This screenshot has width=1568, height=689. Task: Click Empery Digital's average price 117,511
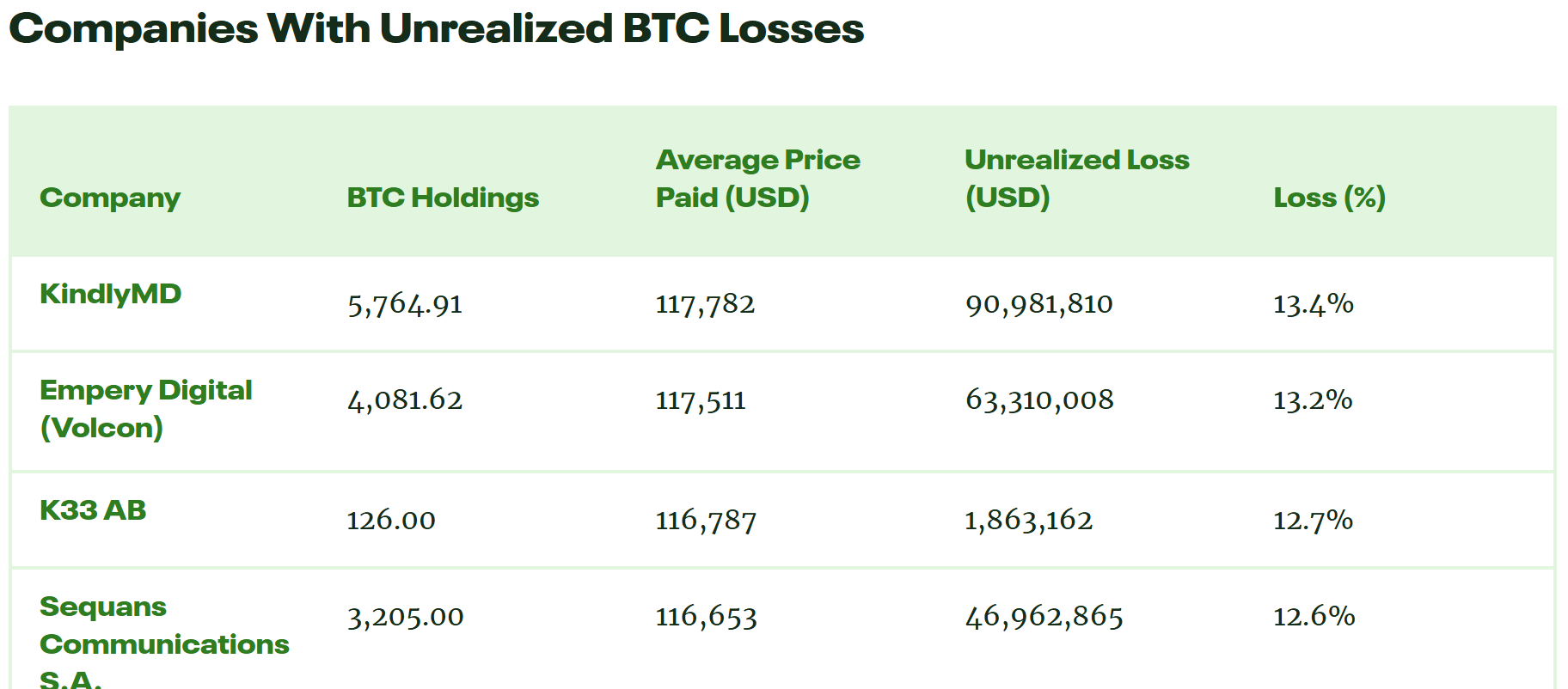click(x=701, y=400)
